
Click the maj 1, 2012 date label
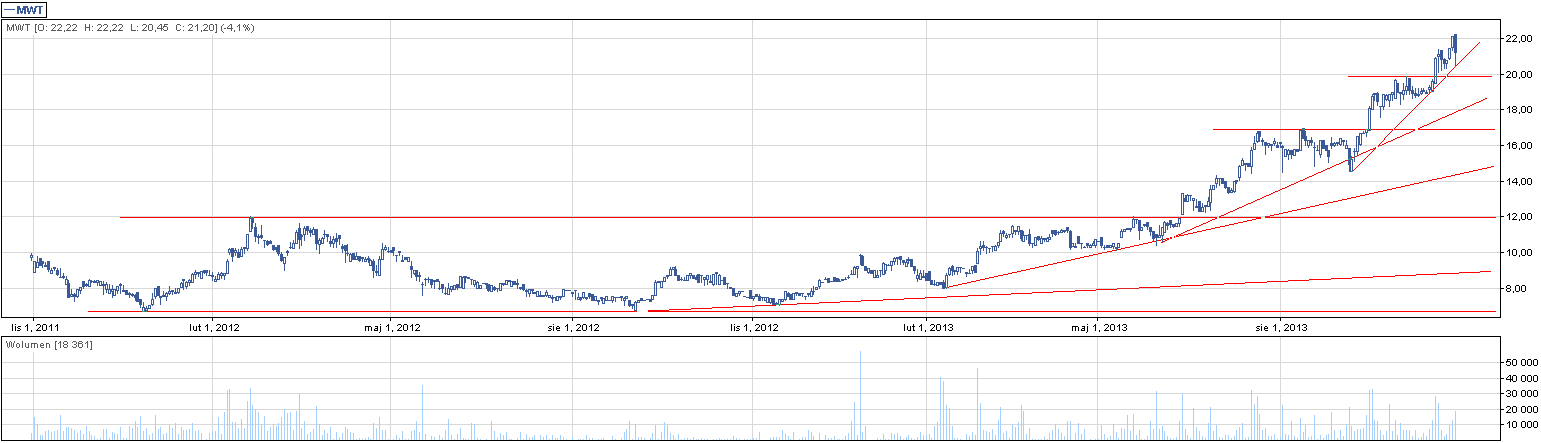coord(390,327)
